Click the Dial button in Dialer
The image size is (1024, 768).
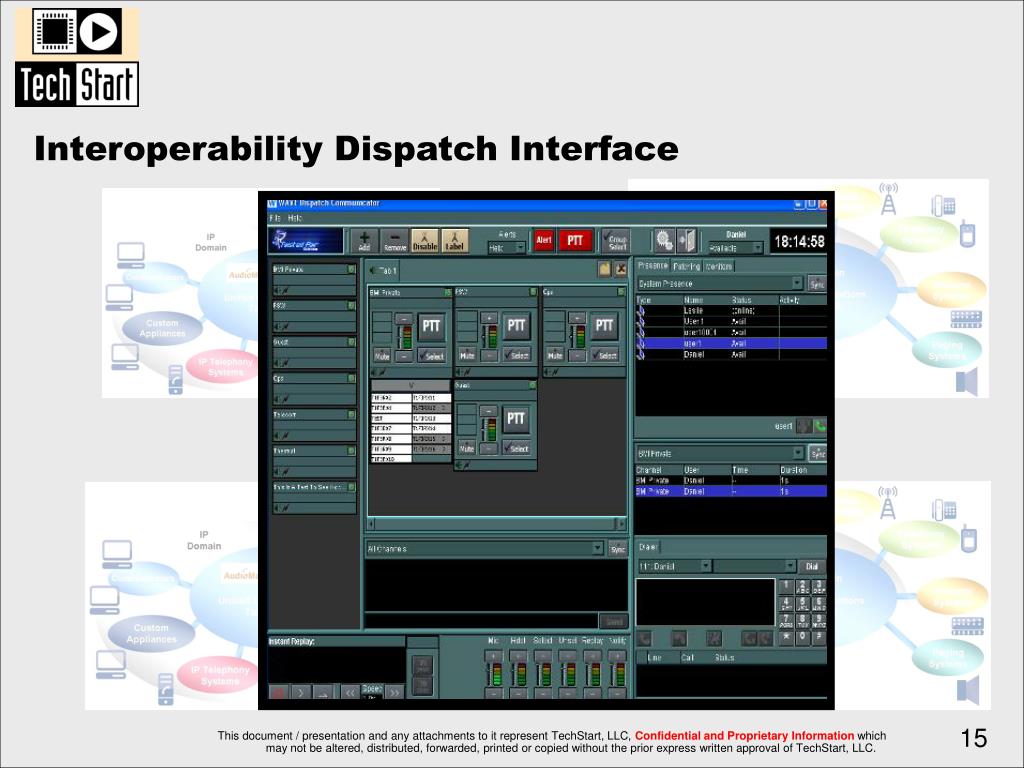(811, 566)
